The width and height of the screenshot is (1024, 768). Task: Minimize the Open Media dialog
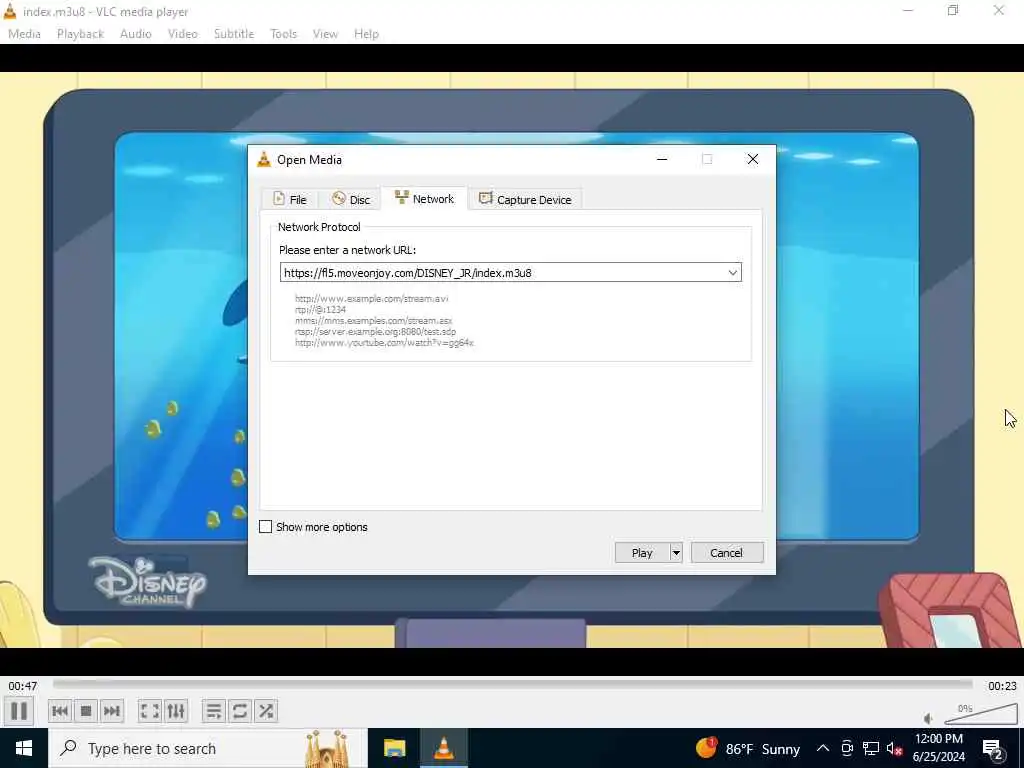click(662, 159)
